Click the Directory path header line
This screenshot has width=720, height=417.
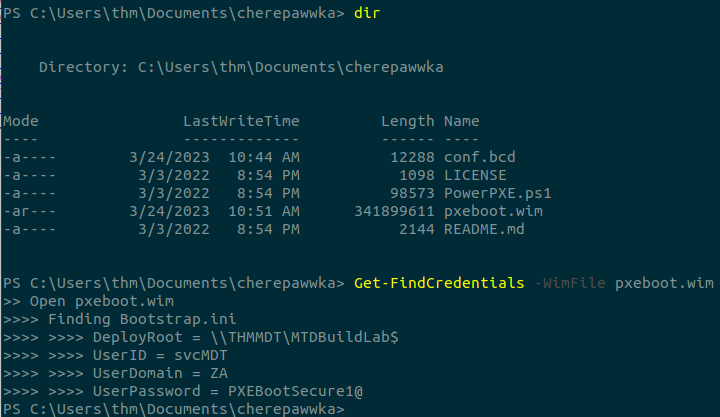(241, 67)
